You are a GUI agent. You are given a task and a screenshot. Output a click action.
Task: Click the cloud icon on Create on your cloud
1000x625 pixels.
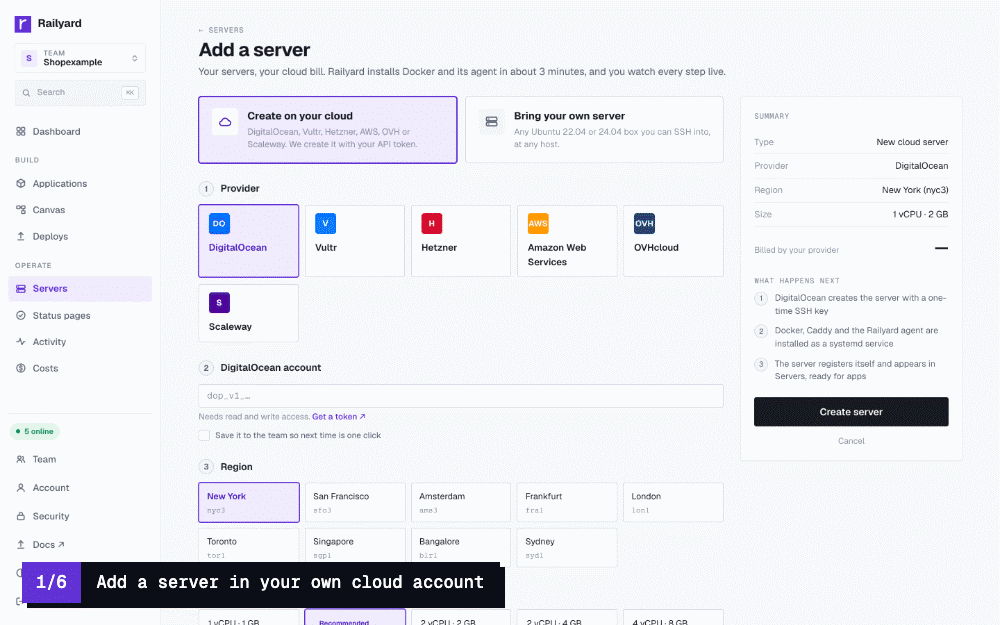click(x=225, y=122)
